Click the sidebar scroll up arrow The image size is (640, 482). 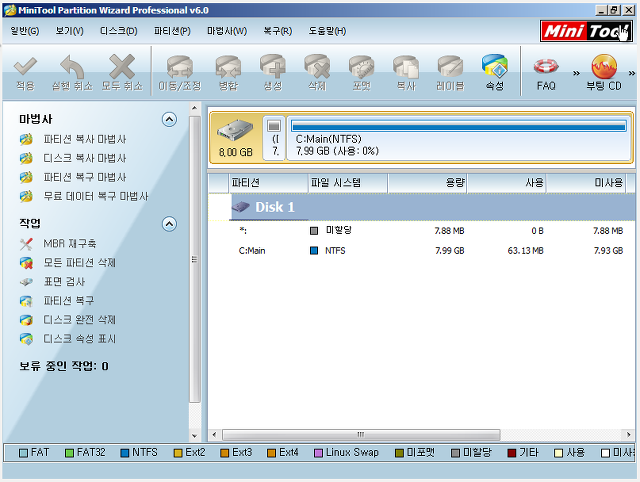click(195, 108)
